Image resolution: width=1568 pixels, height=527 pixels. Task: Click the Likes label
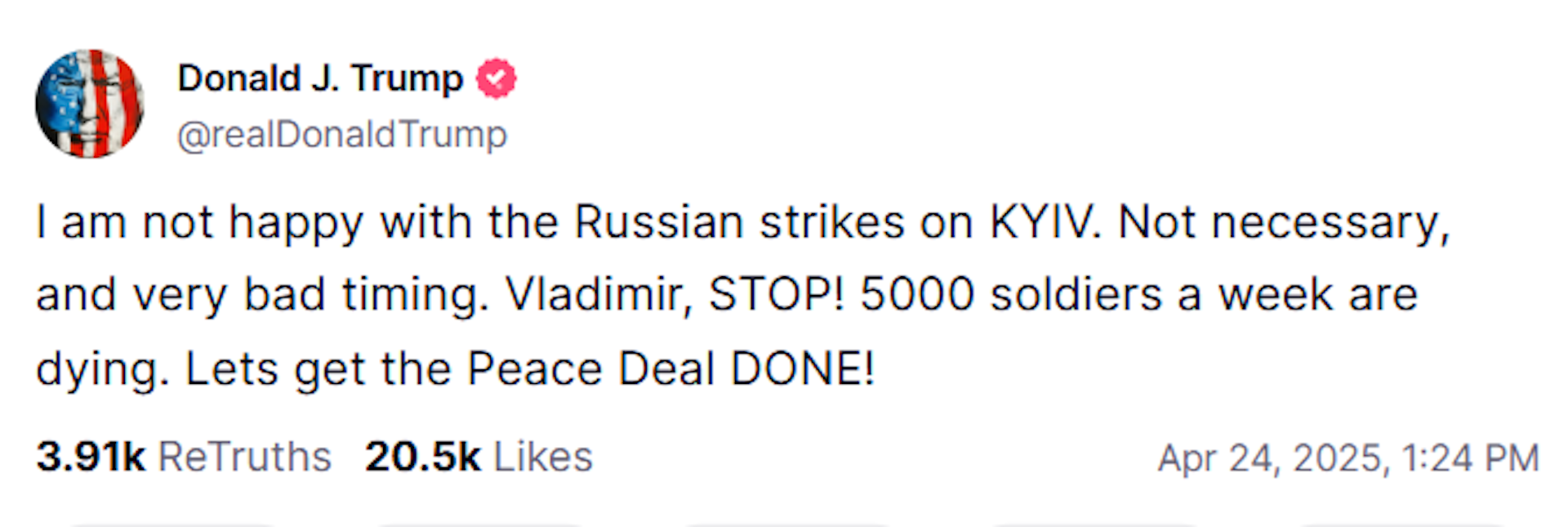tap(543, 457)
